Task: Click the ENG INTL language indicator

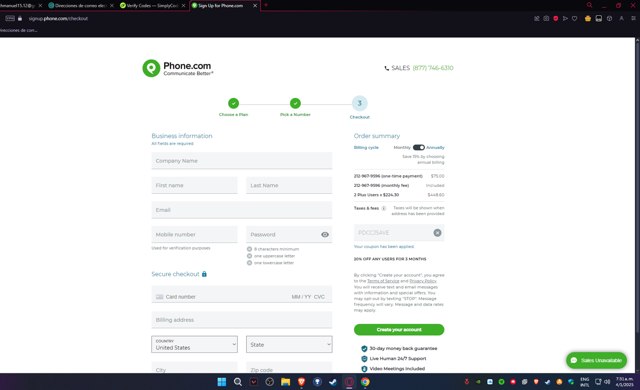Action: [584, 382]
